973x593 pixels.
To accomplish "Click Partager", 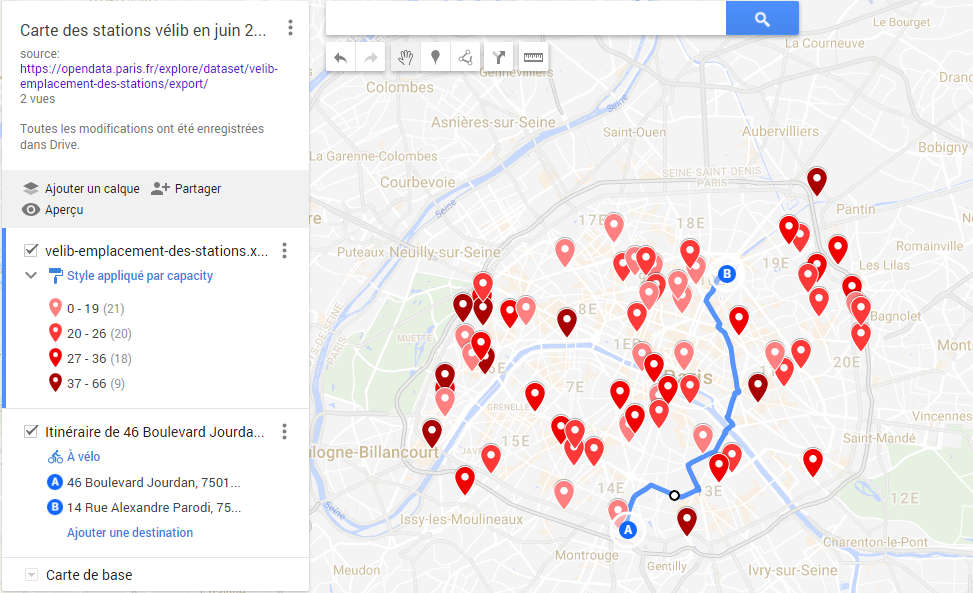I will coord(197,189).
